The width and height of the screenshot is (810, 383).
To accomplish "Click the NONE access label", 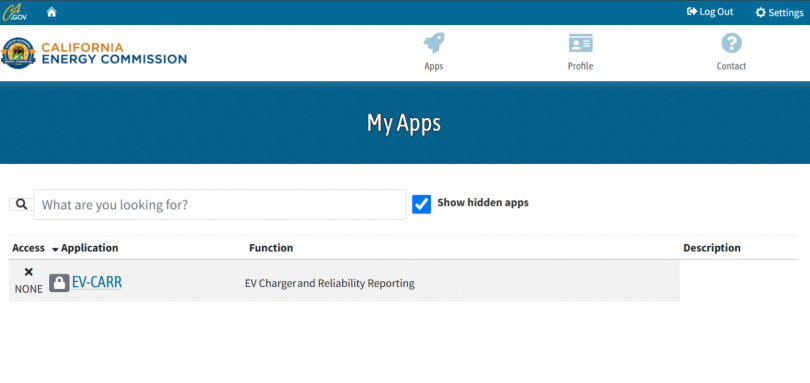I will 29,289.
